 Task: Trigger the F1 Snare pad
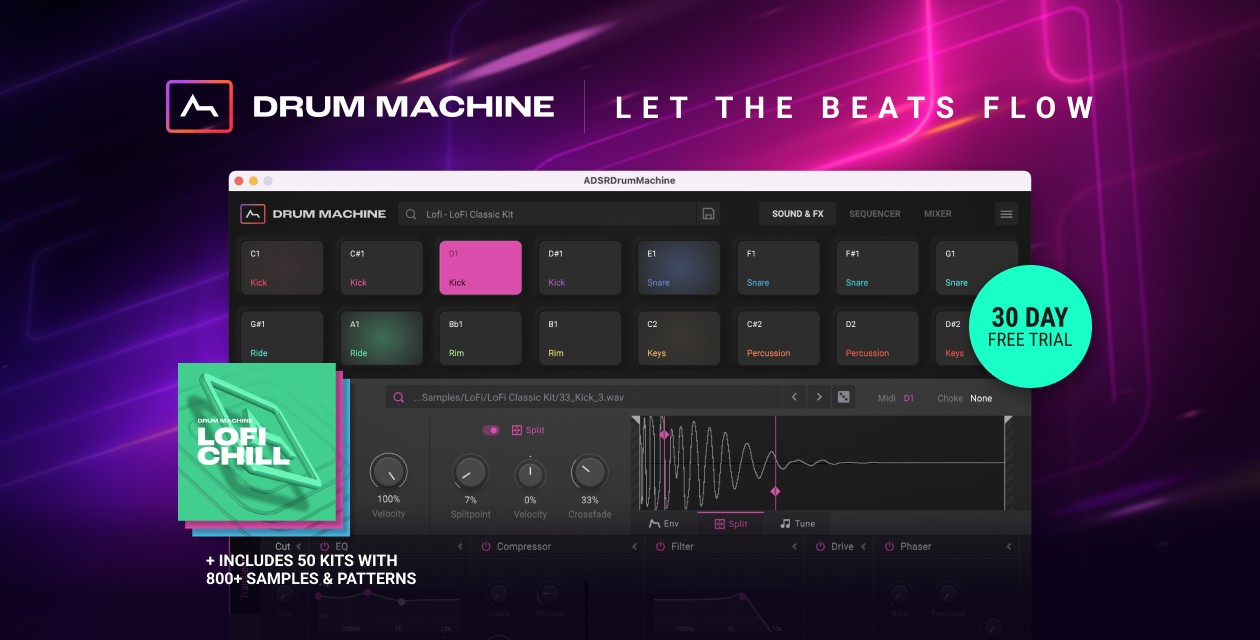[778, 268]
